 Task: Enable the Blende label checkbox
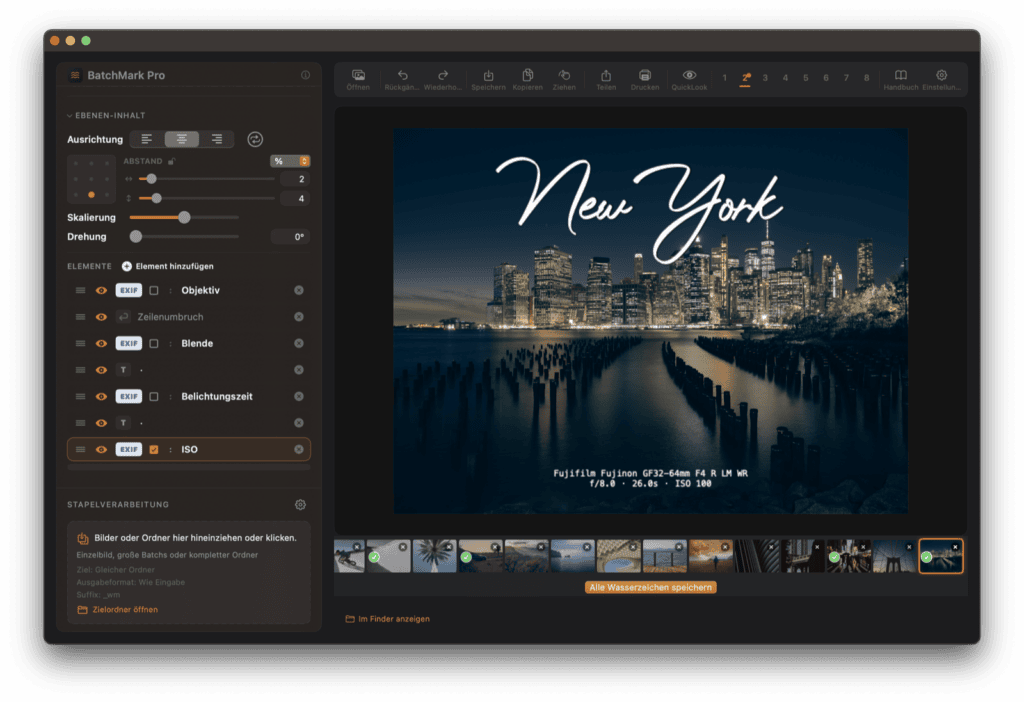tap(154, 343)
